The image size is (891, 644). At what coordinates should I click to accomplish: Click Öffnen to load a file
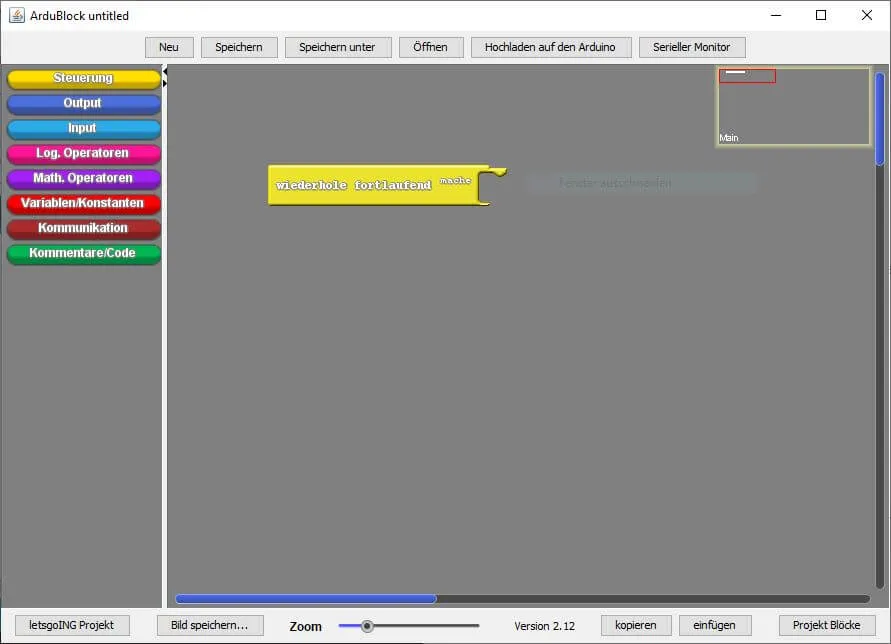(431, 47)
